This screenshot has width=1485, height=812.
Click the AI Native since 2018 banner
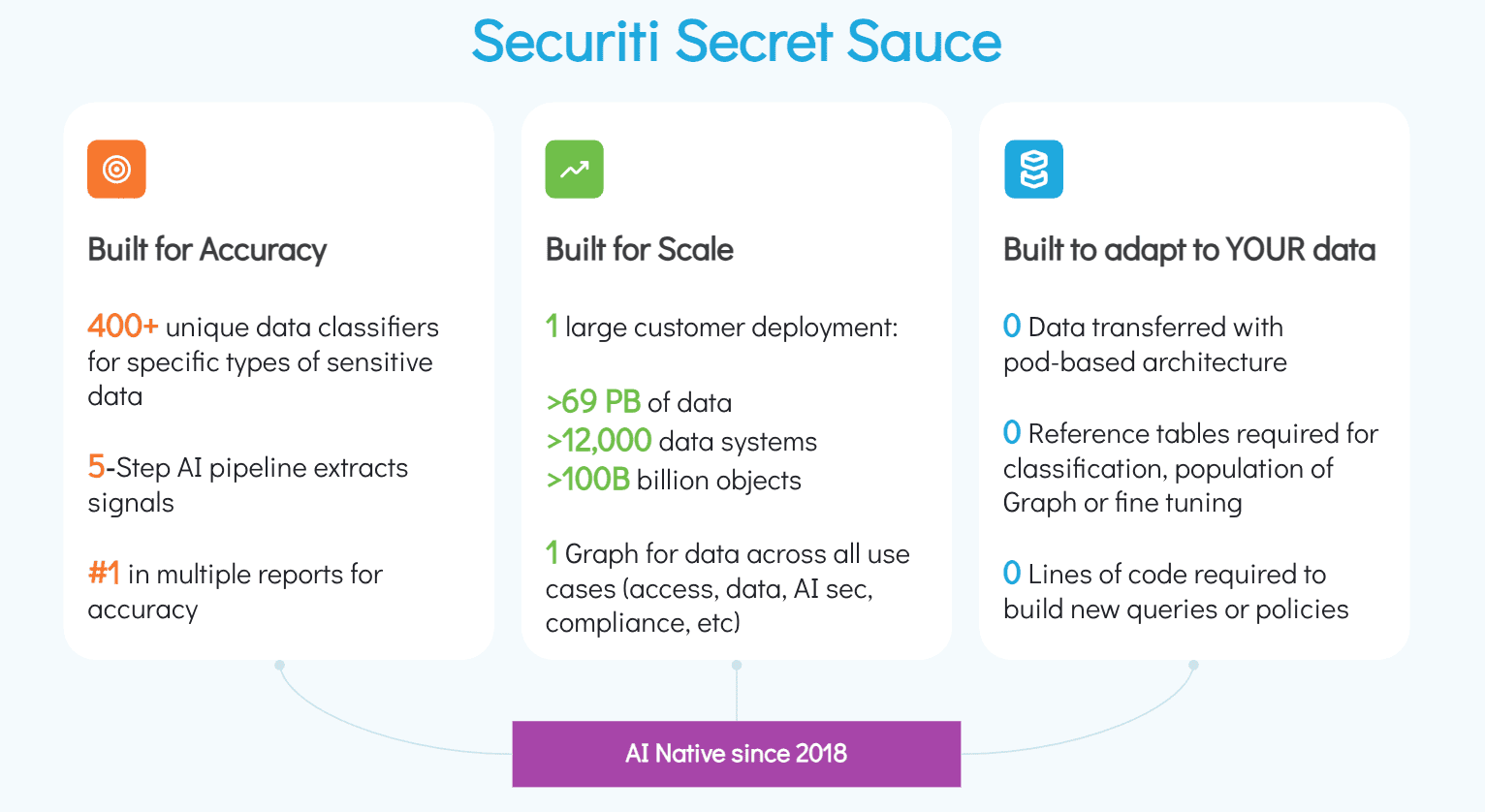pos(736,754)
